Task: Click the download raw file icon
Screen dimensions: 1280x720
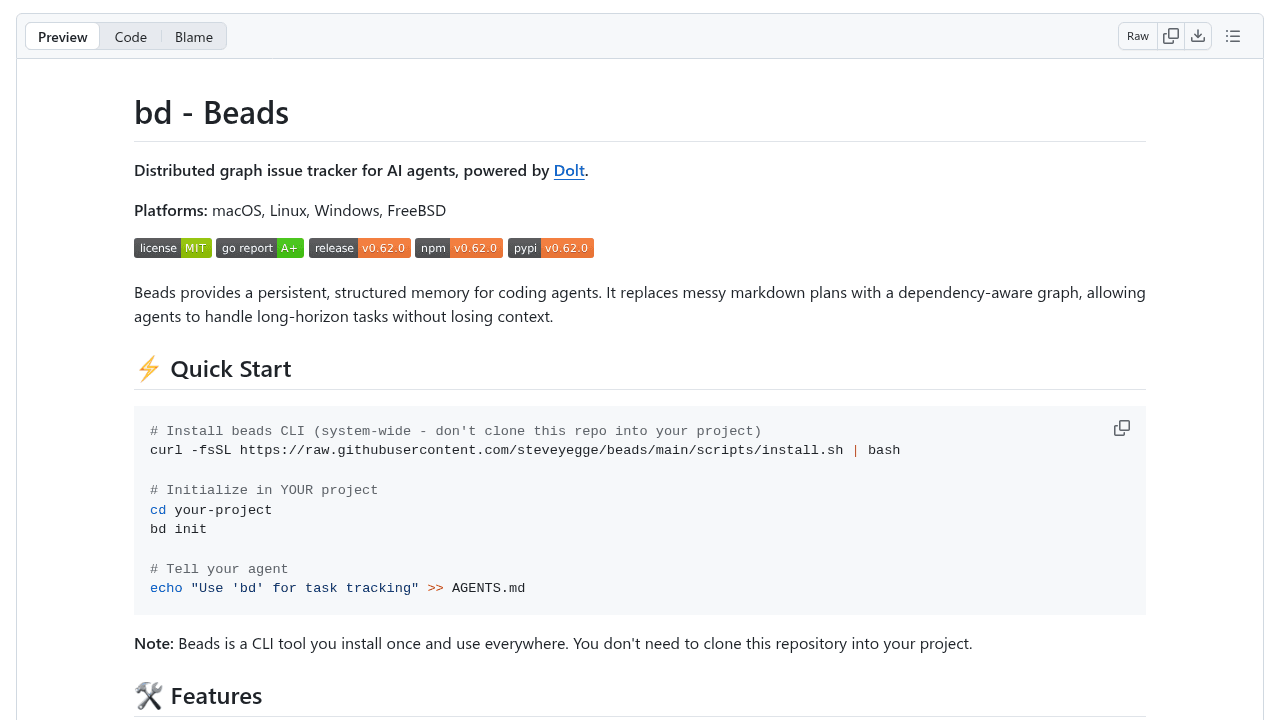Action: pyautogui.click(x=1198, y=35)
